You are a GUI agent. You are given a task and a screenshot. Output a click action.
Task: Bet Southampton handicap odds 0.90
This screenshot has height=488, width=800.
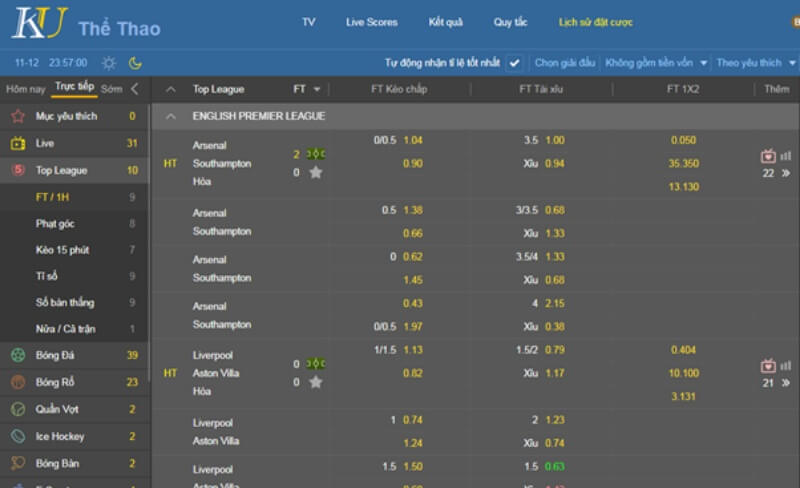413,164
